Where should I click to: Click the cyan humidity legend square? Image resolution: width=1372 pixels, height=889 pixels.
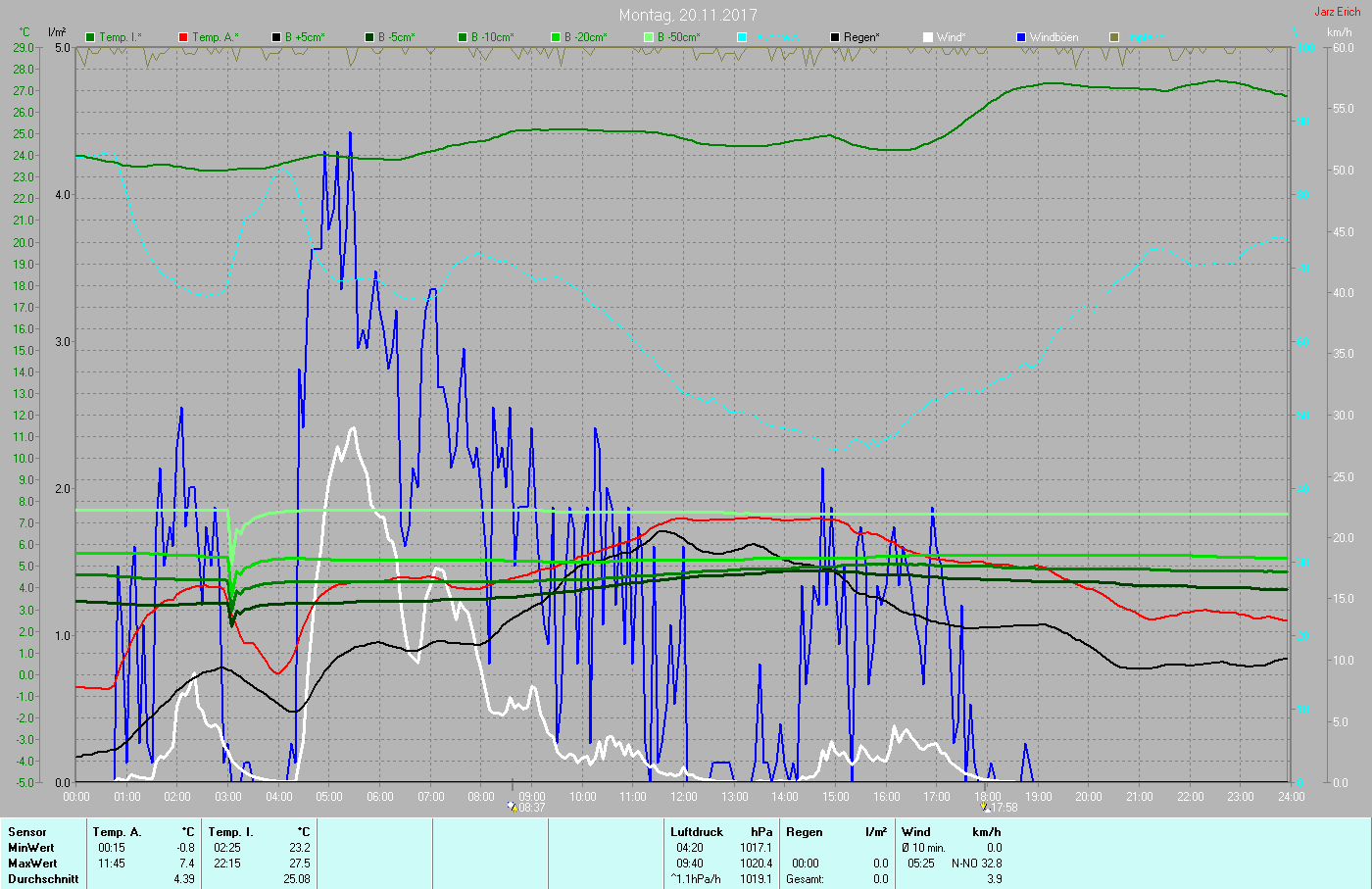(x=742, y=37)
